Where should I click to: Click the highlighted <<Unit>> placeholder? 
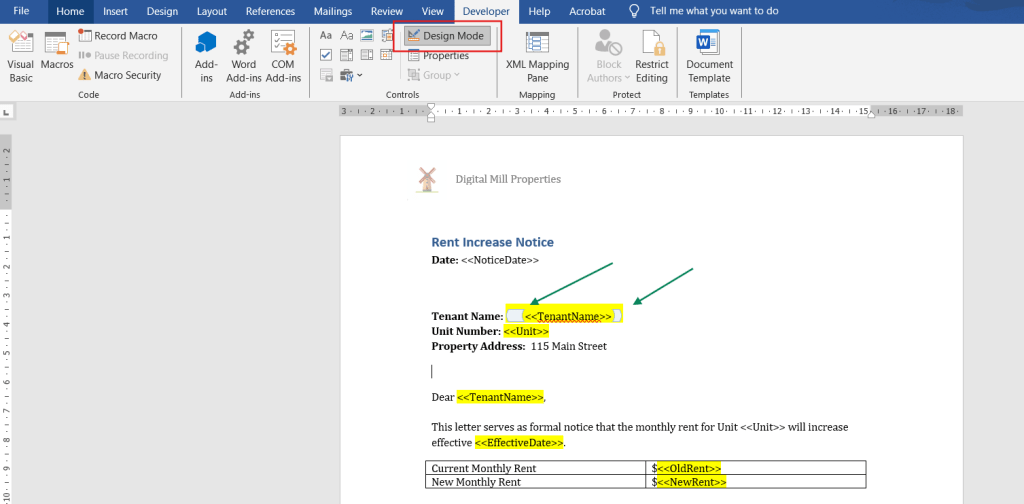coord(526,331)
